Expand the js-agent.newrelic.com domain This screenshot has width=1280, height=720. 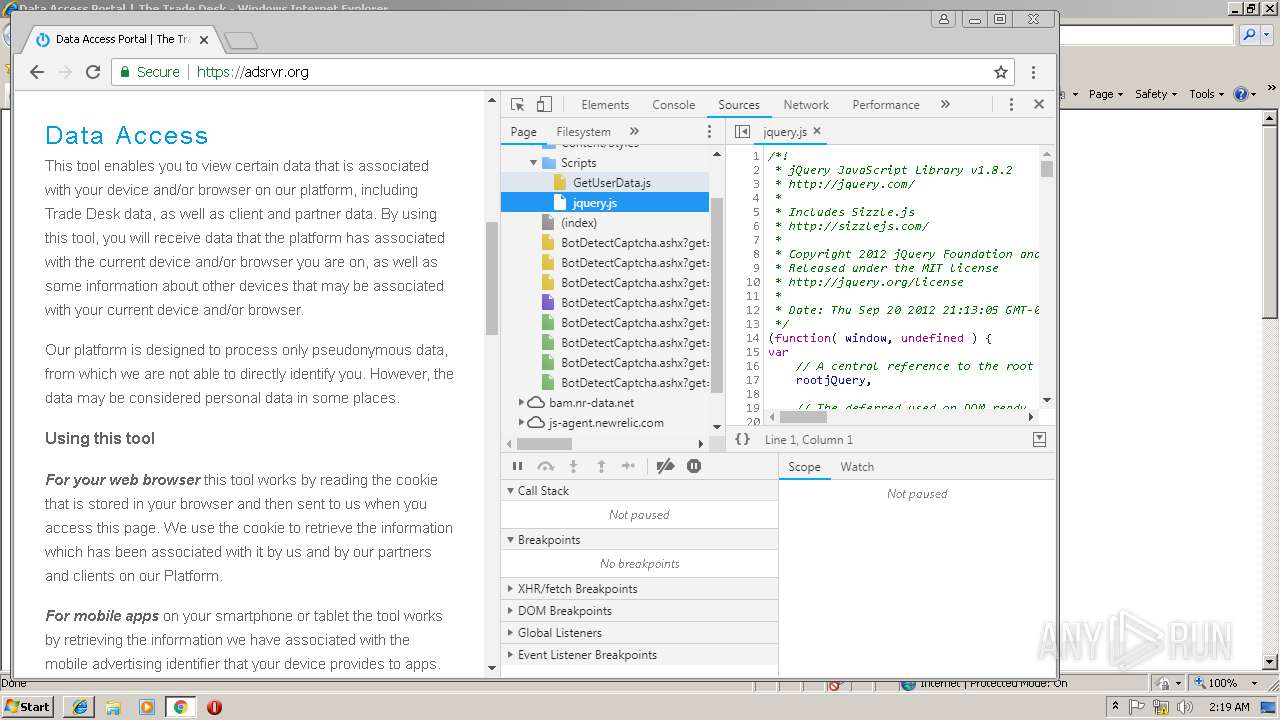click(x=521, y=423)
